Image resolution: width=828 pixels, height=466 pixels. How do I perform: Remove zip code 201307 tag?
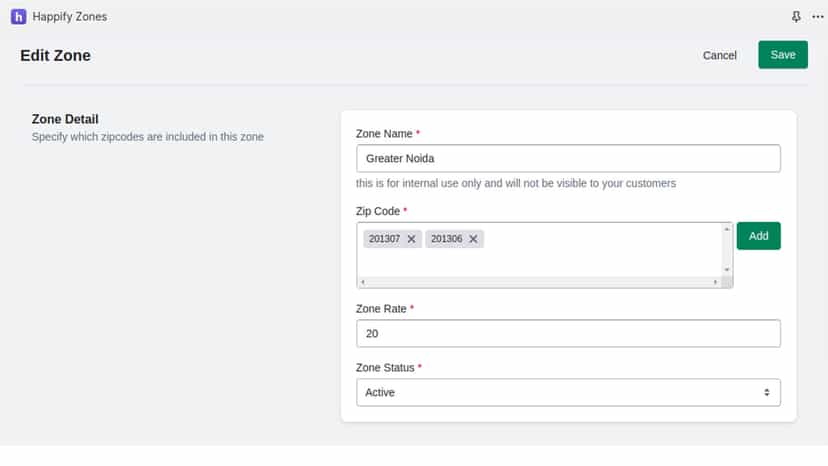(411, 239)
